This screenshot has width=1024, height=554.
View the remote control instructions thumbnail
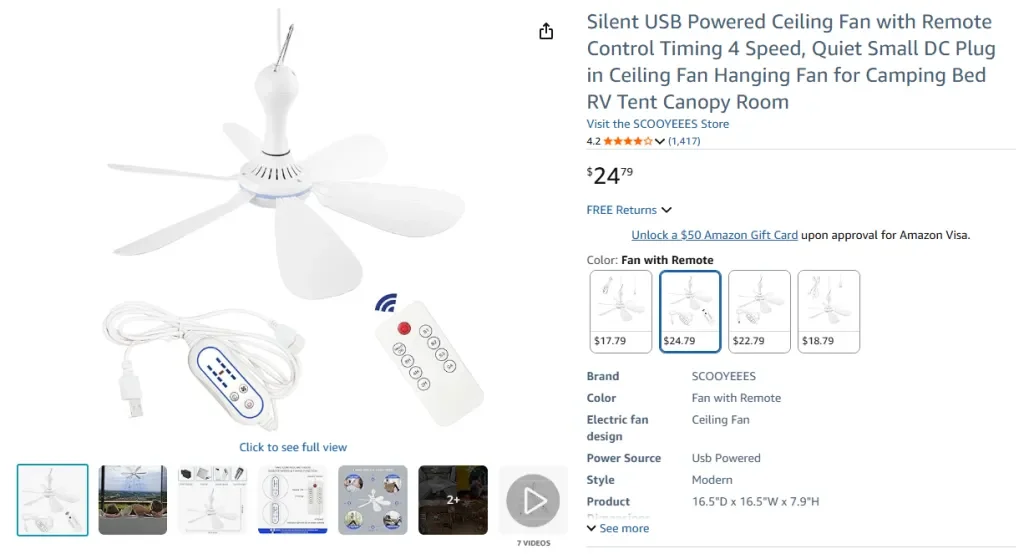(x=293, y=499)
